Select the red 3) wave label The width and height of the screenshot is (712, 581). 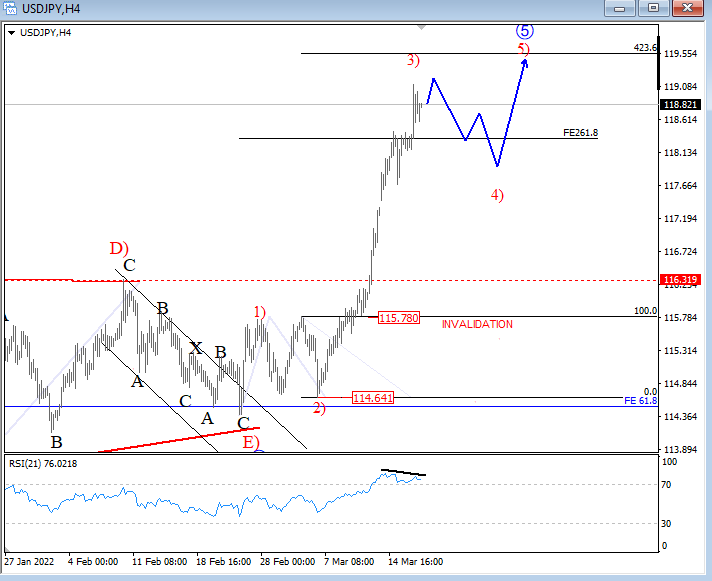(413, 60)
